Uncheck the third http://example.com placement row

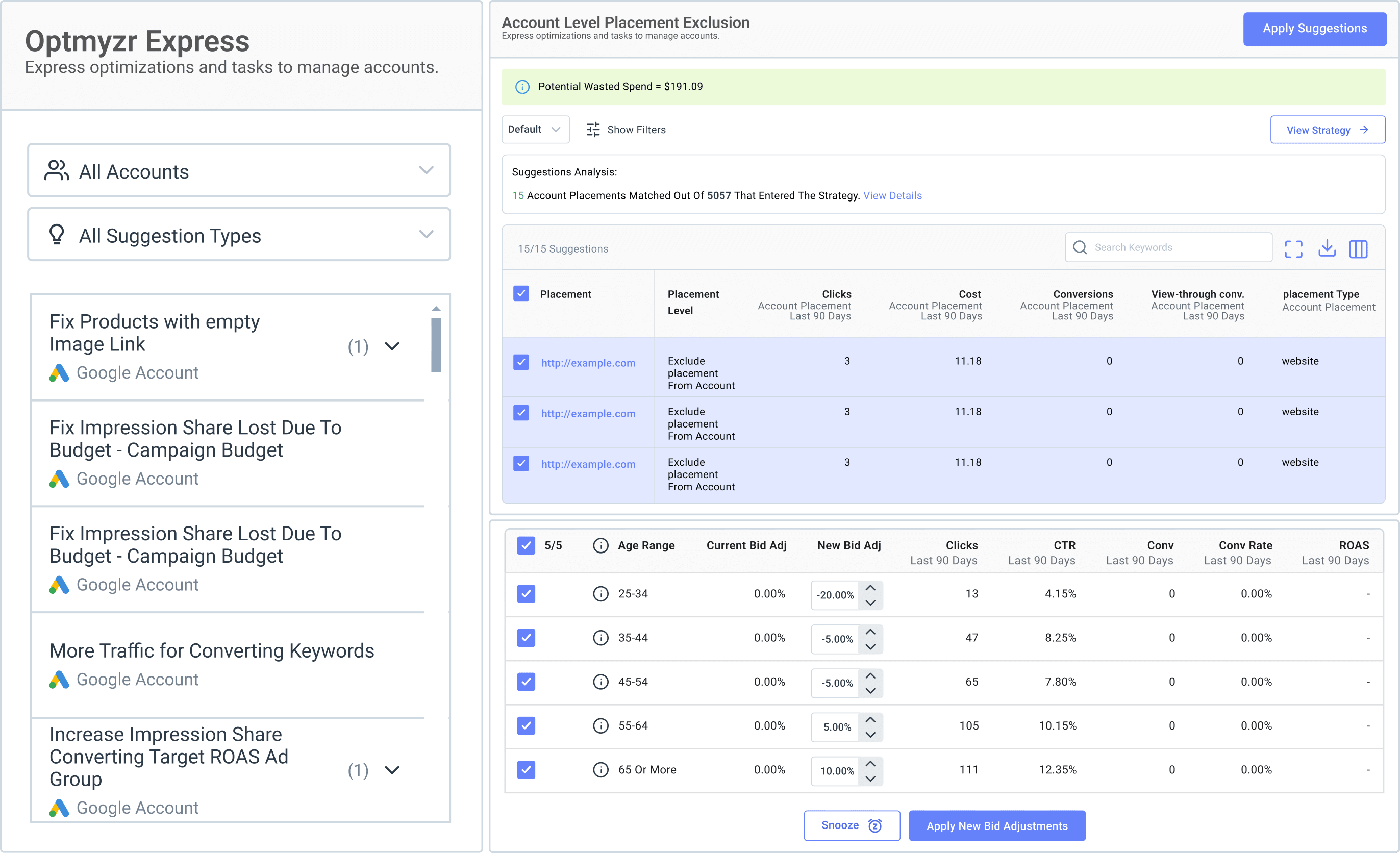pyautogui.click(x=521, y=463)
